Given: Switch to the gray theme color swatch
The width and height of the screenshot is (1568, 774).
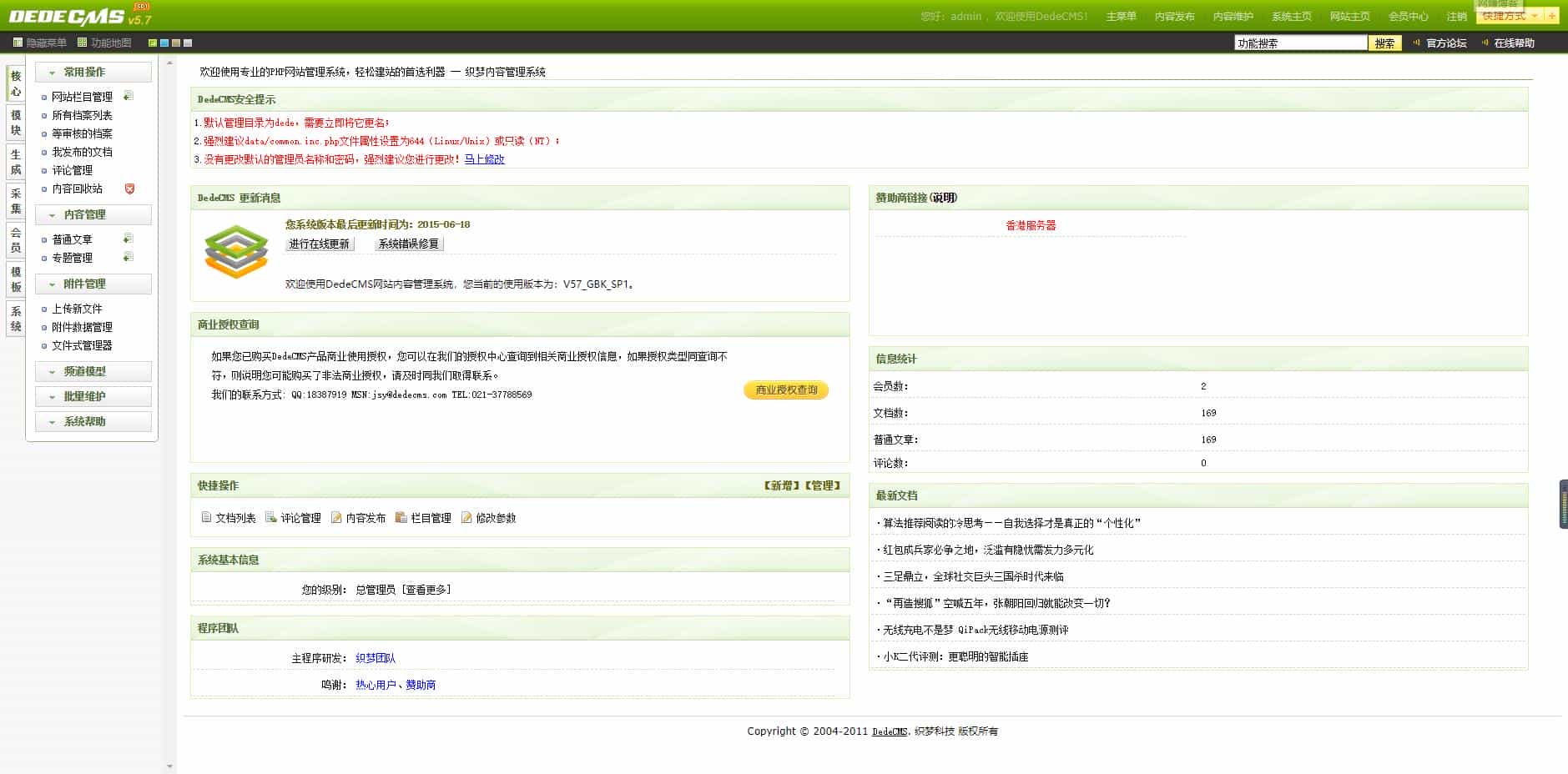Looking at the screenshot, I should (x=188, y=43).
